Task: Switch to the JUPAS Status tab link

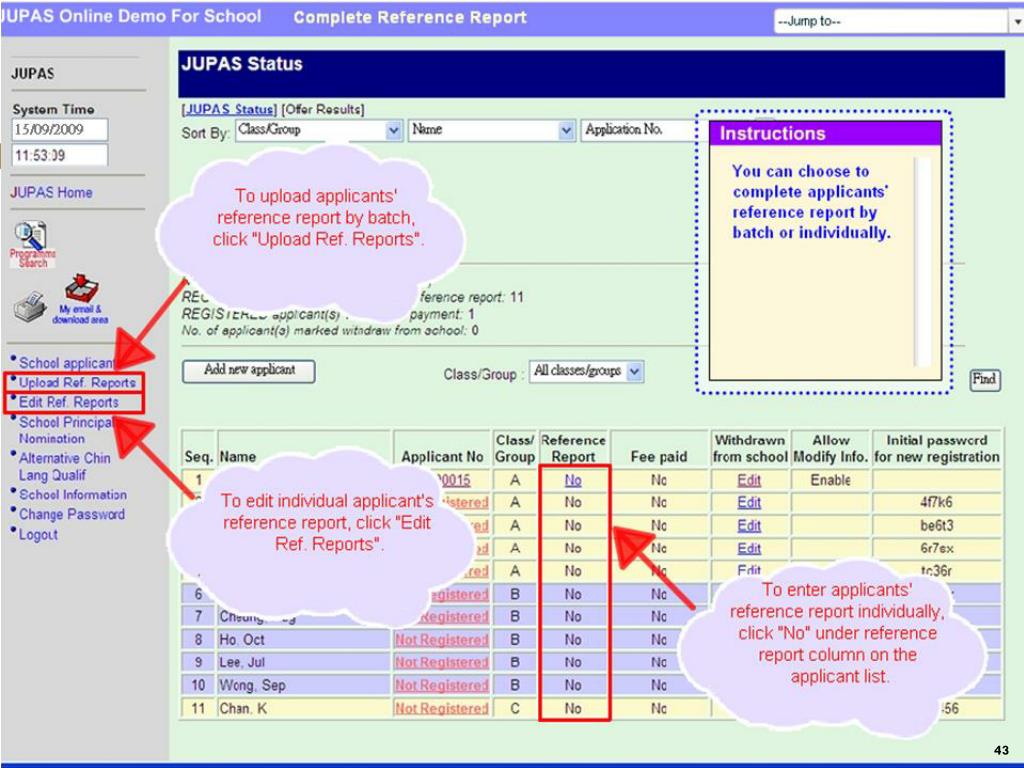Action: [229, 109]
